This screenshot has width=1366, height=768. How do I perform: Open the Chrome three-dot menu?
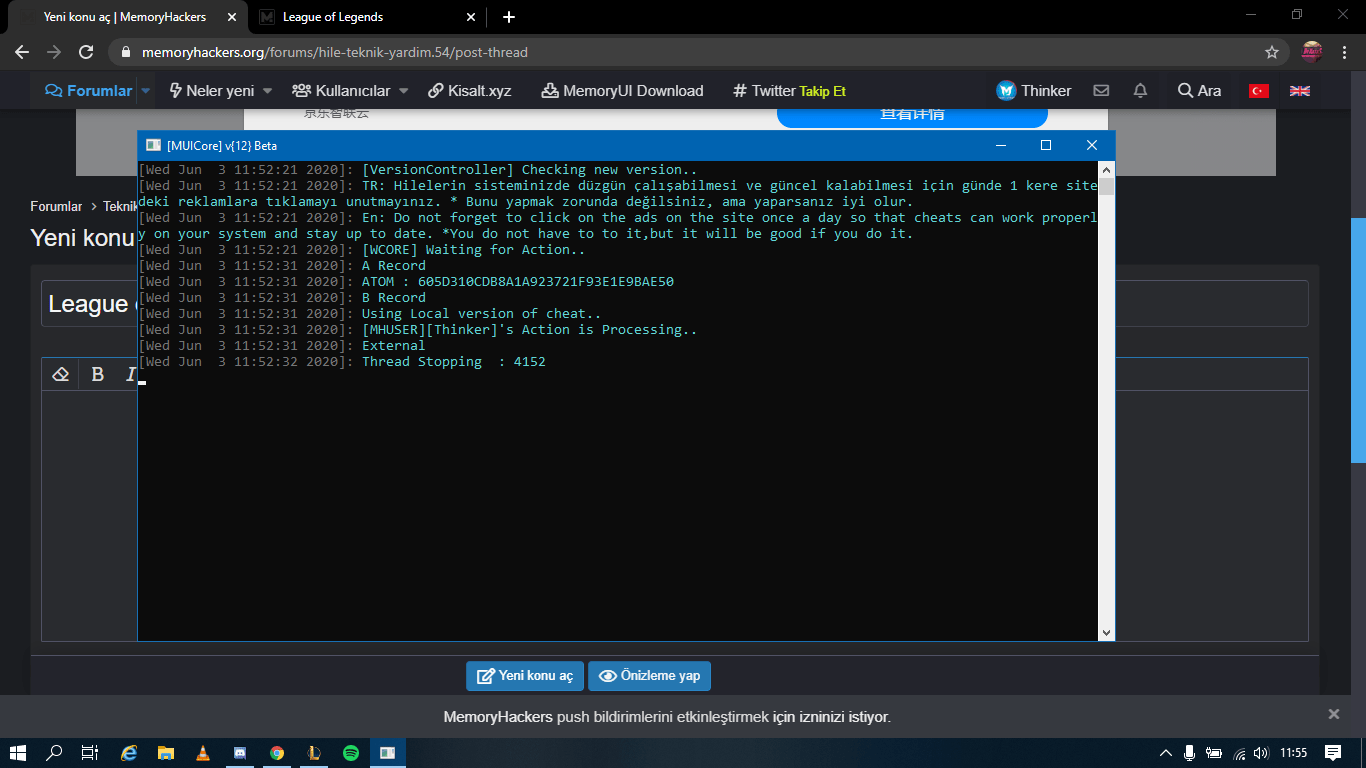1344,52
